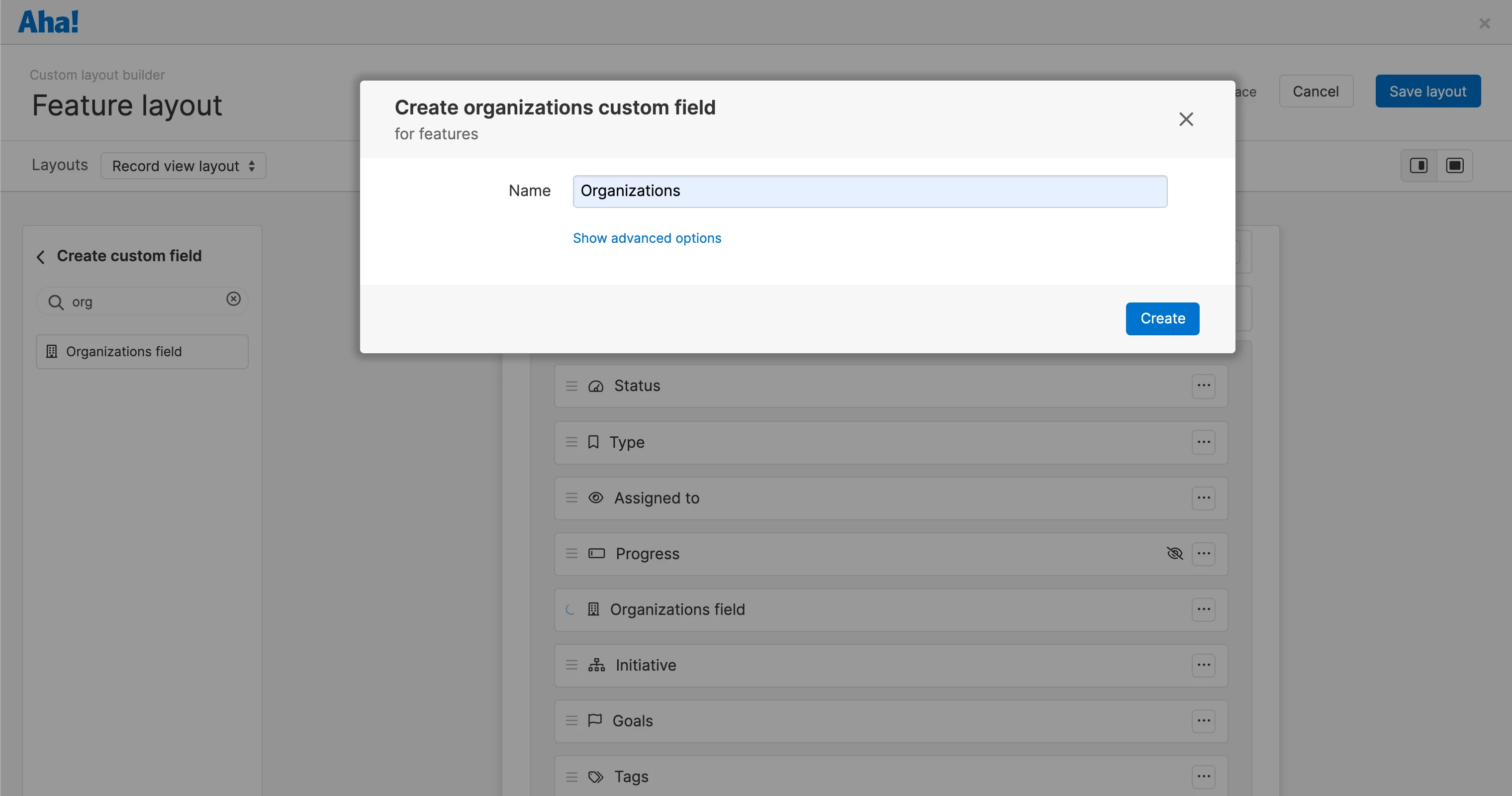Switch to the side panel view icon
Screen dimensions: 1512x796
1418,166
